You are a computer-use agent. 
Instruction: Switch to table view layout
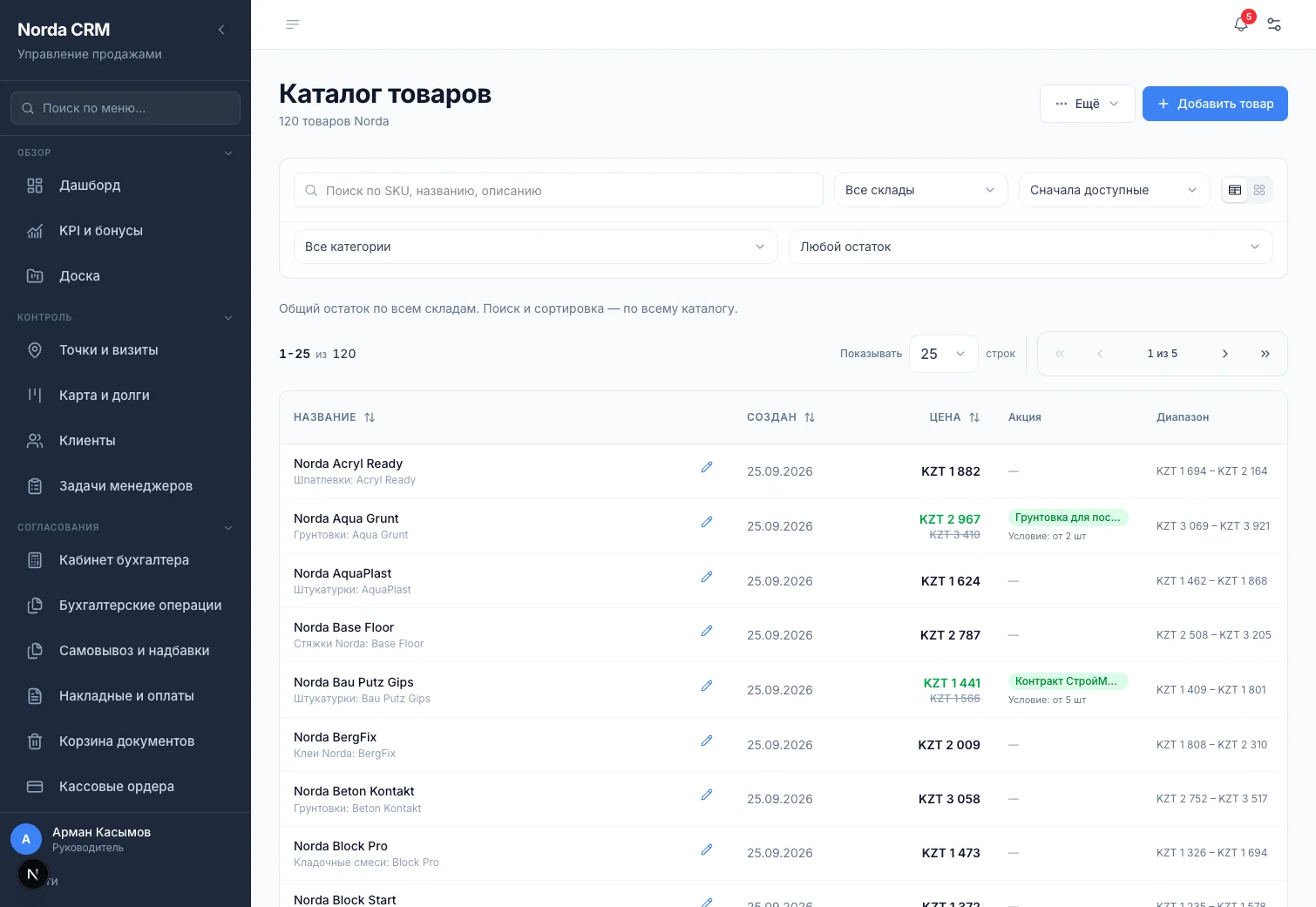[x=1235, y=190]
